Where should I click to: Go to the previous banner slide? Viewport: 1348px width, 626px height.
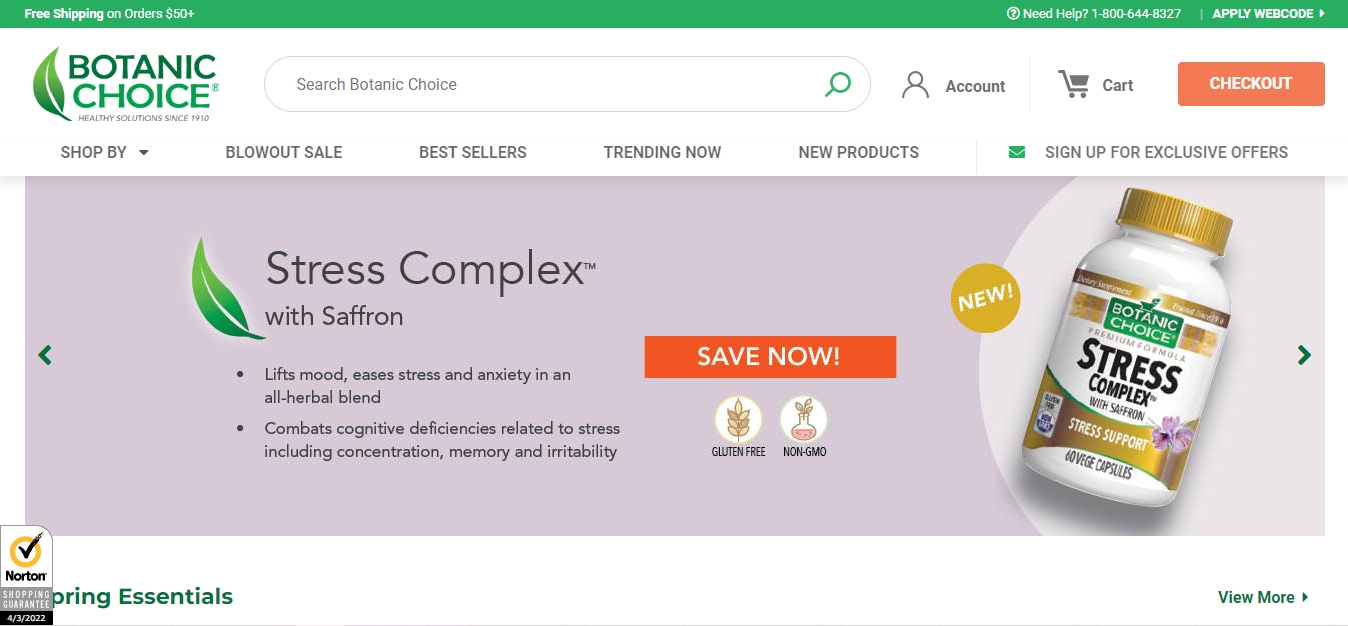tap(45, 355)
